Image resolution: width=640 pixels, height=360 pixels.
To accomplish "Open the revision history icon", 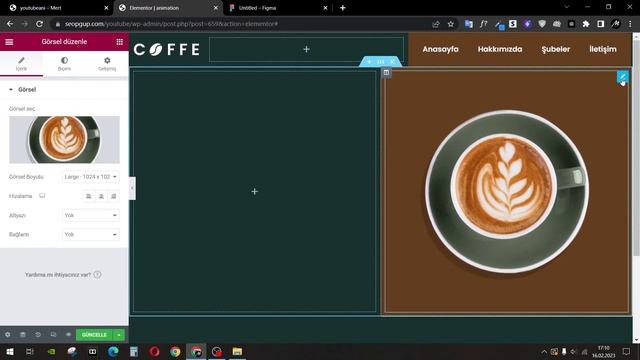I will click(38, 335).
